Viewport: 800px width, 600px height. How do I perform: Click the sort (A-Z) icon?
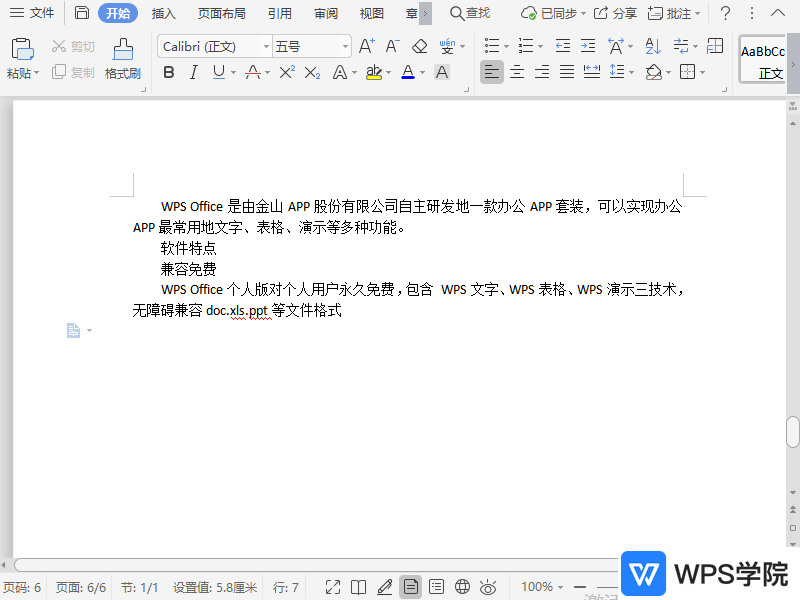pyautogui.click(x=651, y=46)
